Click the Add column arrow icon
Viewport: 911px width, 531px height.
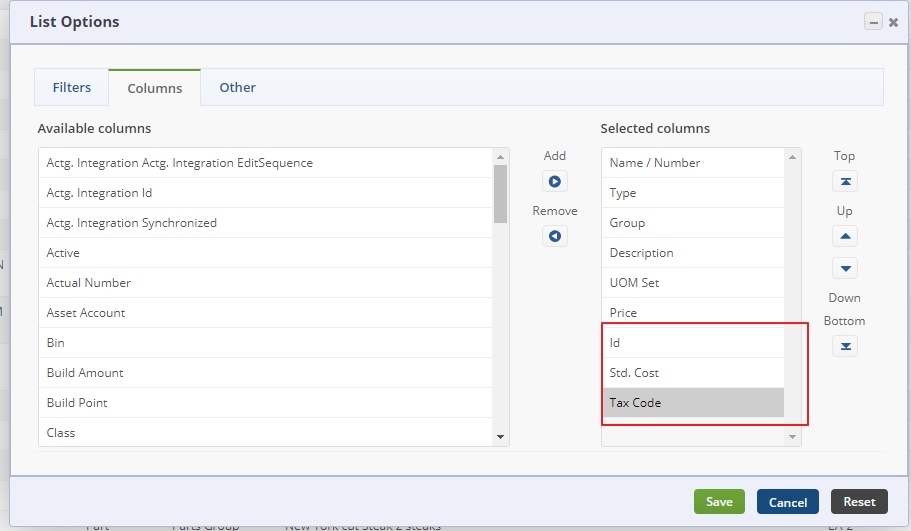click(555, 182)
